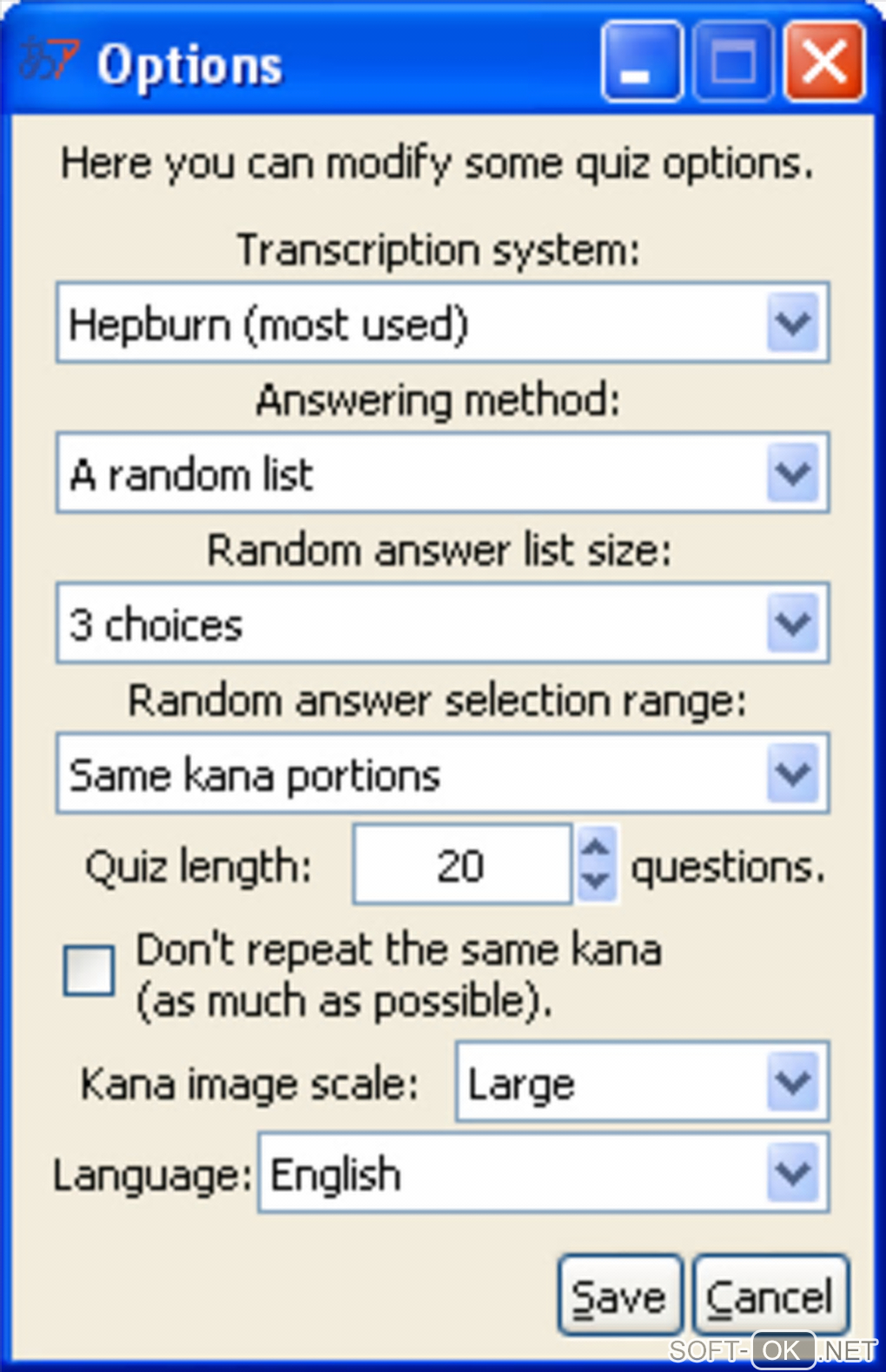Click the "3 choices" selected value
The width and height of the screenshot is (886, 1372).
pos(156,625)
